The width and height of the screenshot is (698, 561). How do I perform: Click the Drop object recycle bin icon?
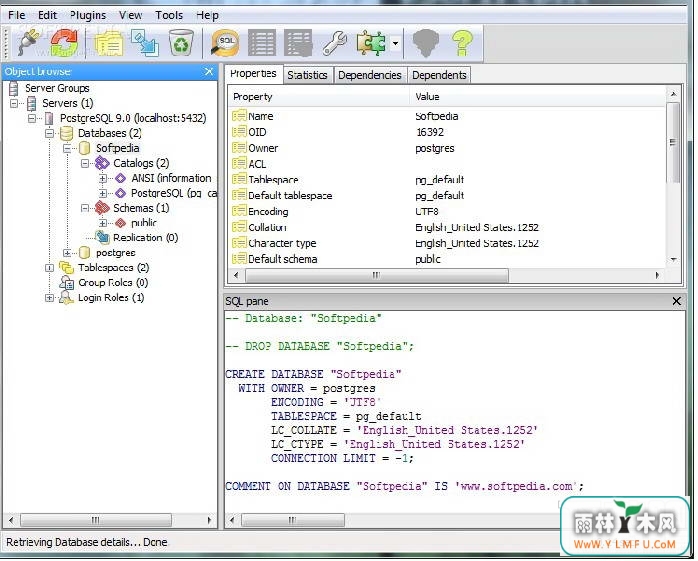(x=181, y=43)
